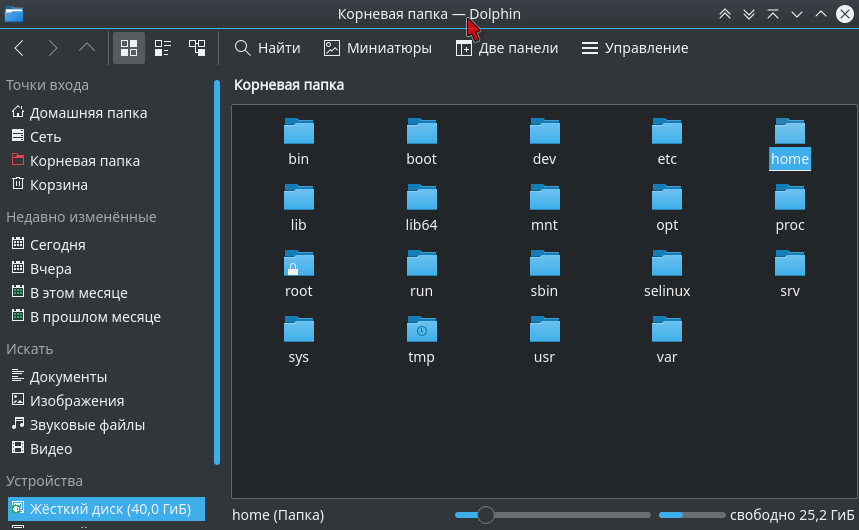This screenshot has height=530, width=859.
Task: Select the lib folder icon
Action: point(299,197)
